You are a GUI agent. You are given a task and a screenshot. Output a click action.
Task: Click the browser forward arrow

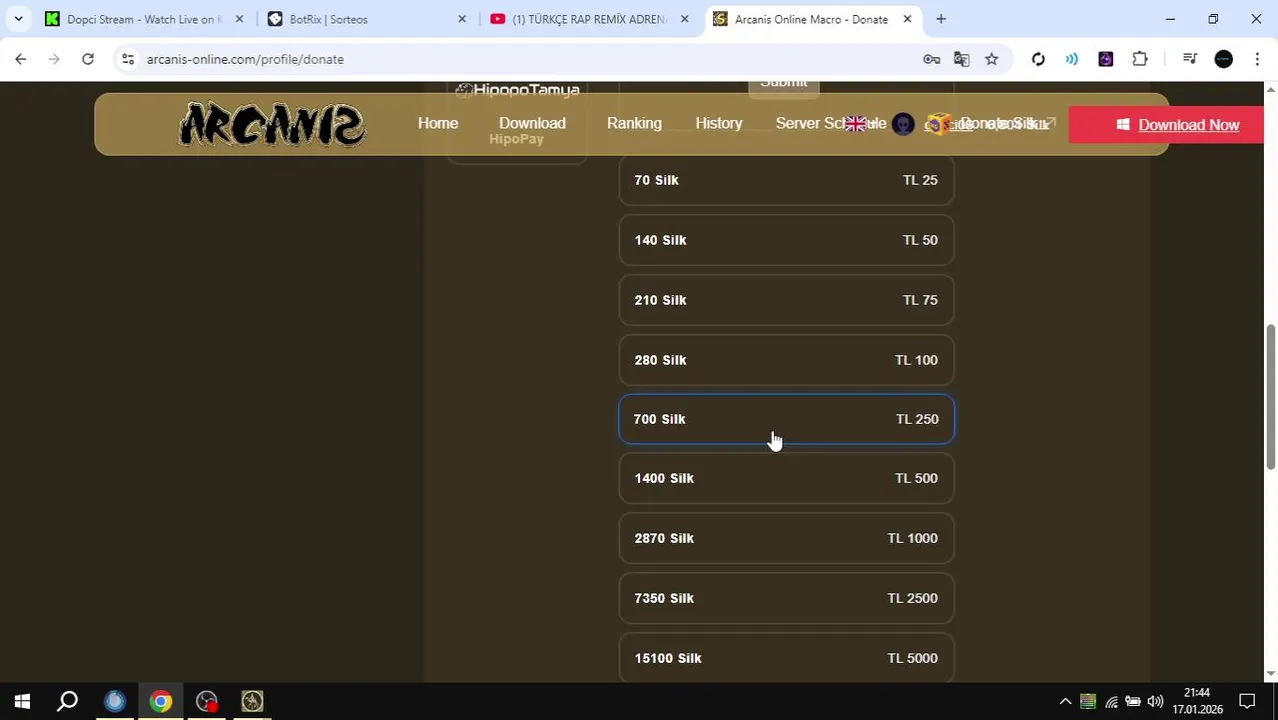[54, 59]
